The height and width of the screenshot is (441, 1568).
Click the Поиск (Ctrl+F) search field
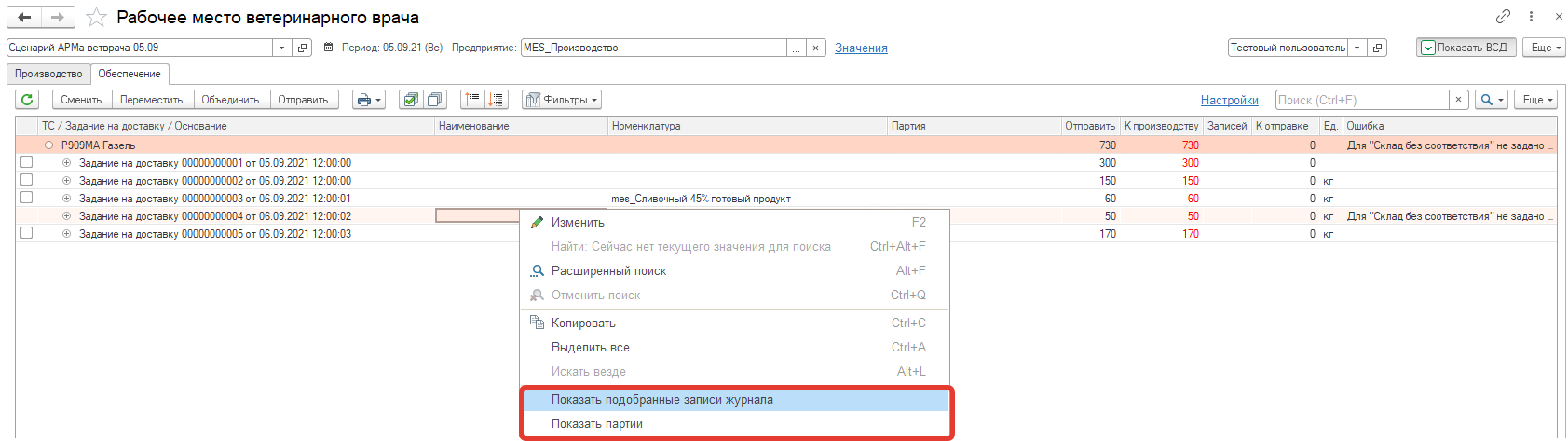click(x=1361, y=100)
